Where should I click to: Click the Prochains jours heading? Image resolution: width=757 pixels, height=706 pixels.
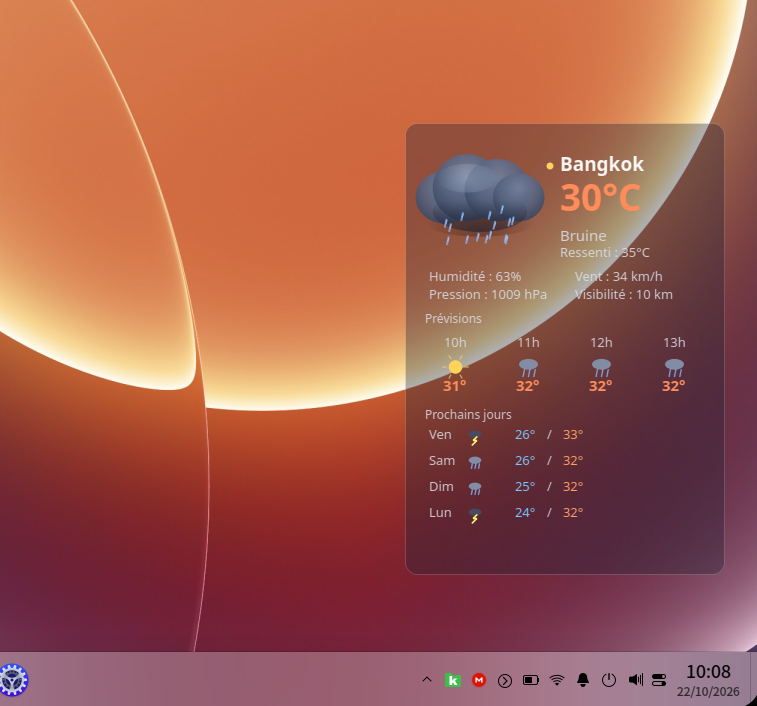[468, 415]
